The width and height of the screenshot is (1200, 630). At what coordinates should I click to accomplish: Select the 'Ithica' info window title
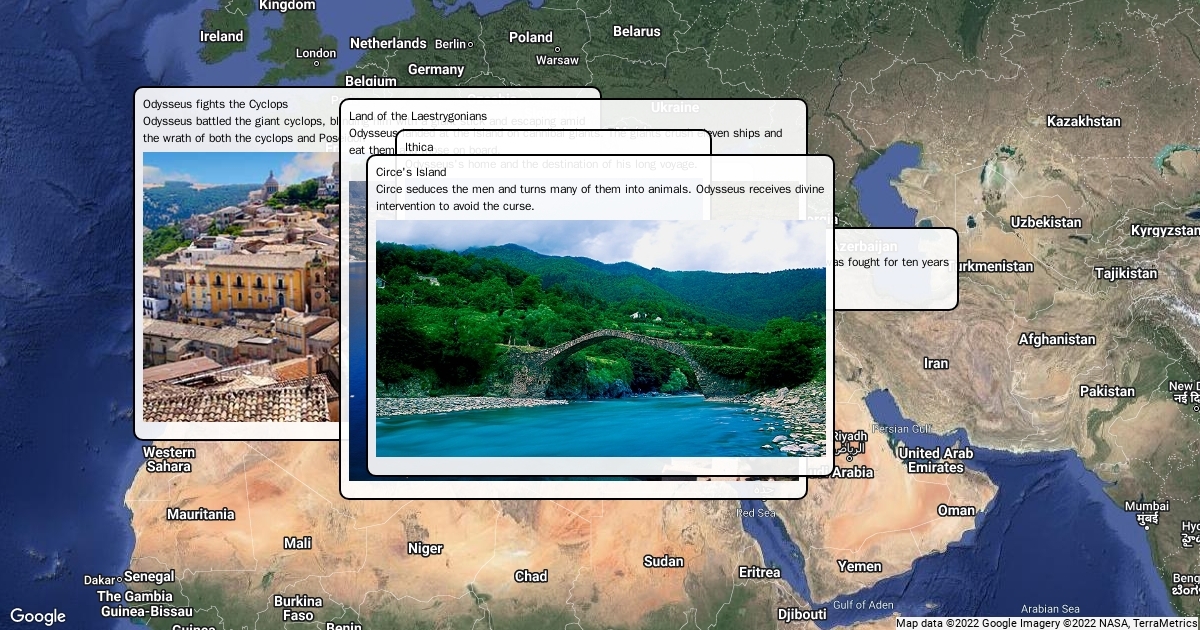(x=419, y=147)
